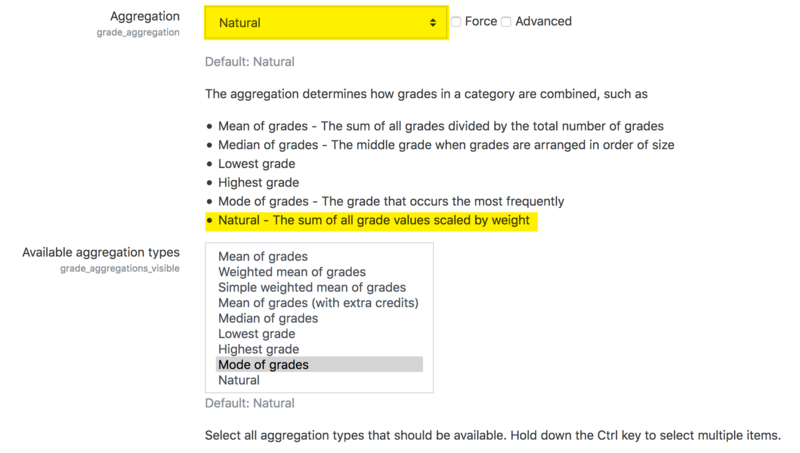Select Highest grade in available types list
This screenshot has width=800, height=453.
(x=259, y=349)
